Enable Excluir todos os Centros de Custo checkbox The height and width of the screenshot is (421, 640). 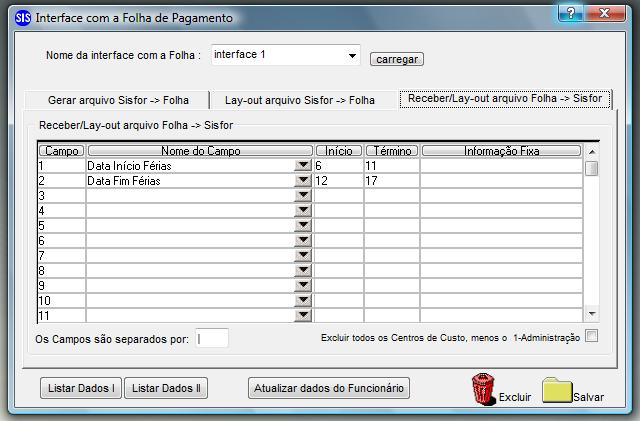pyautogui.click(x=591, y=336)
